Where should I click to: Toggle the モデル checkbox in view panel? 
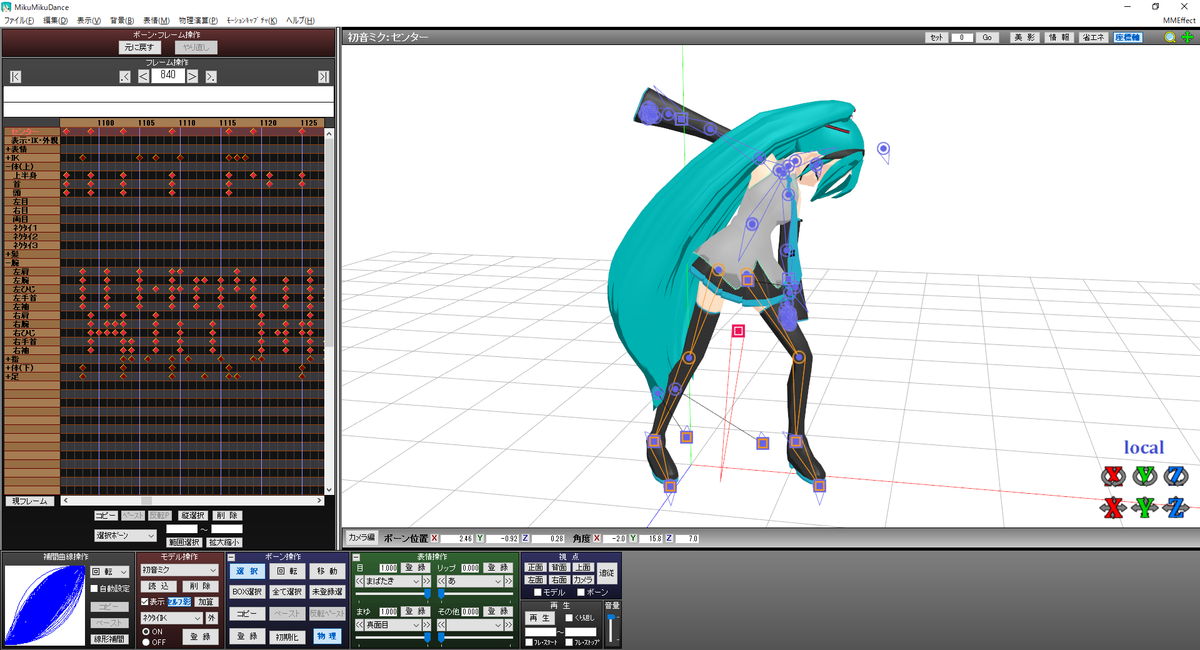(537, 593)
